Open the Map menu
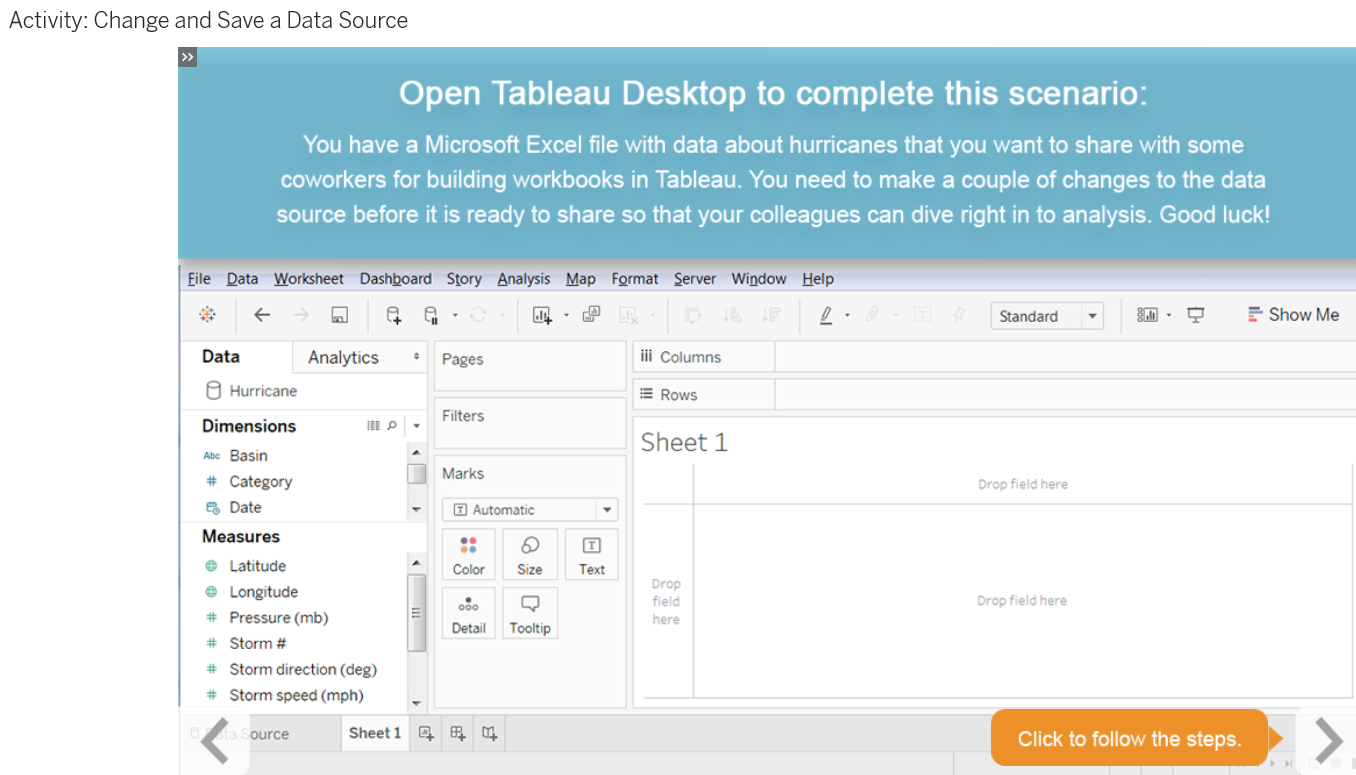This screenshot has height=775, width=1356. [x=580, y=279]
